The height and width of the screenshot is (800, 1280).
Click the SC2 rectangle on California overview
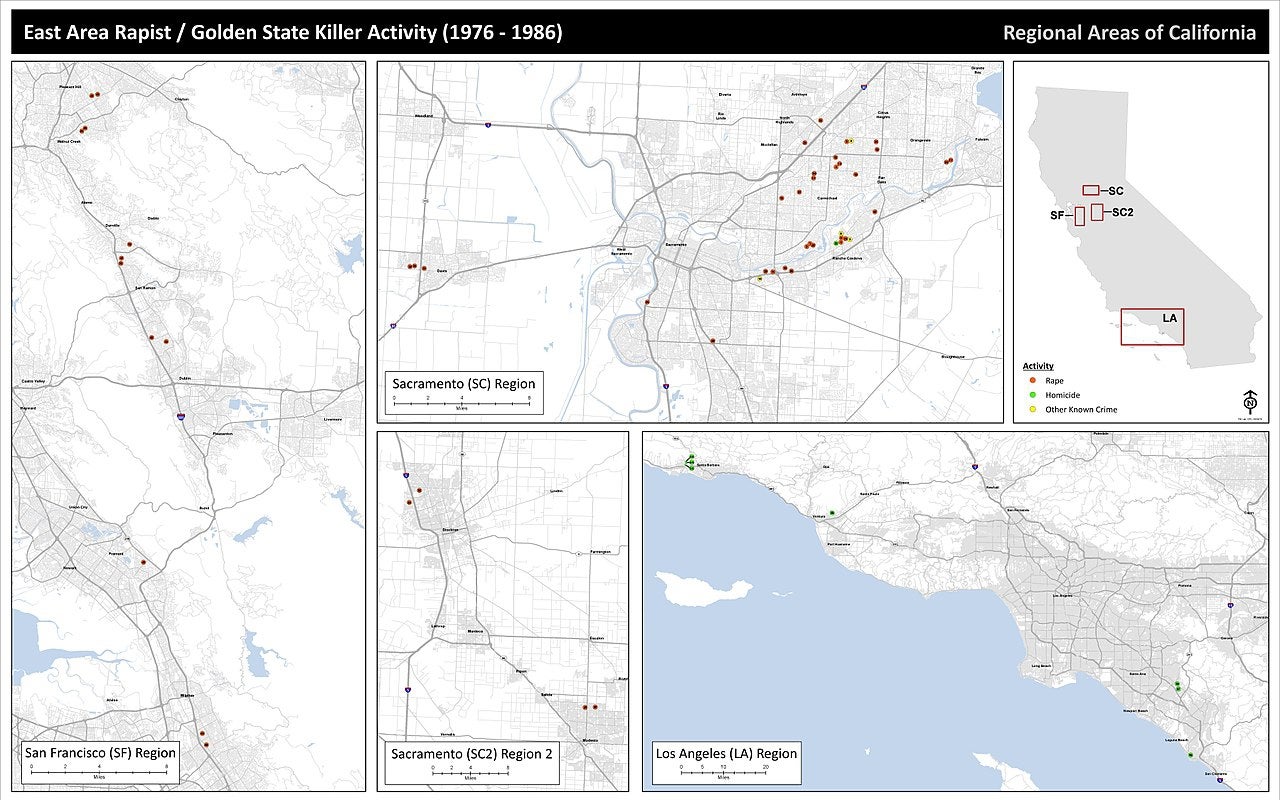pyautogui.click(x=1097, y=212)
